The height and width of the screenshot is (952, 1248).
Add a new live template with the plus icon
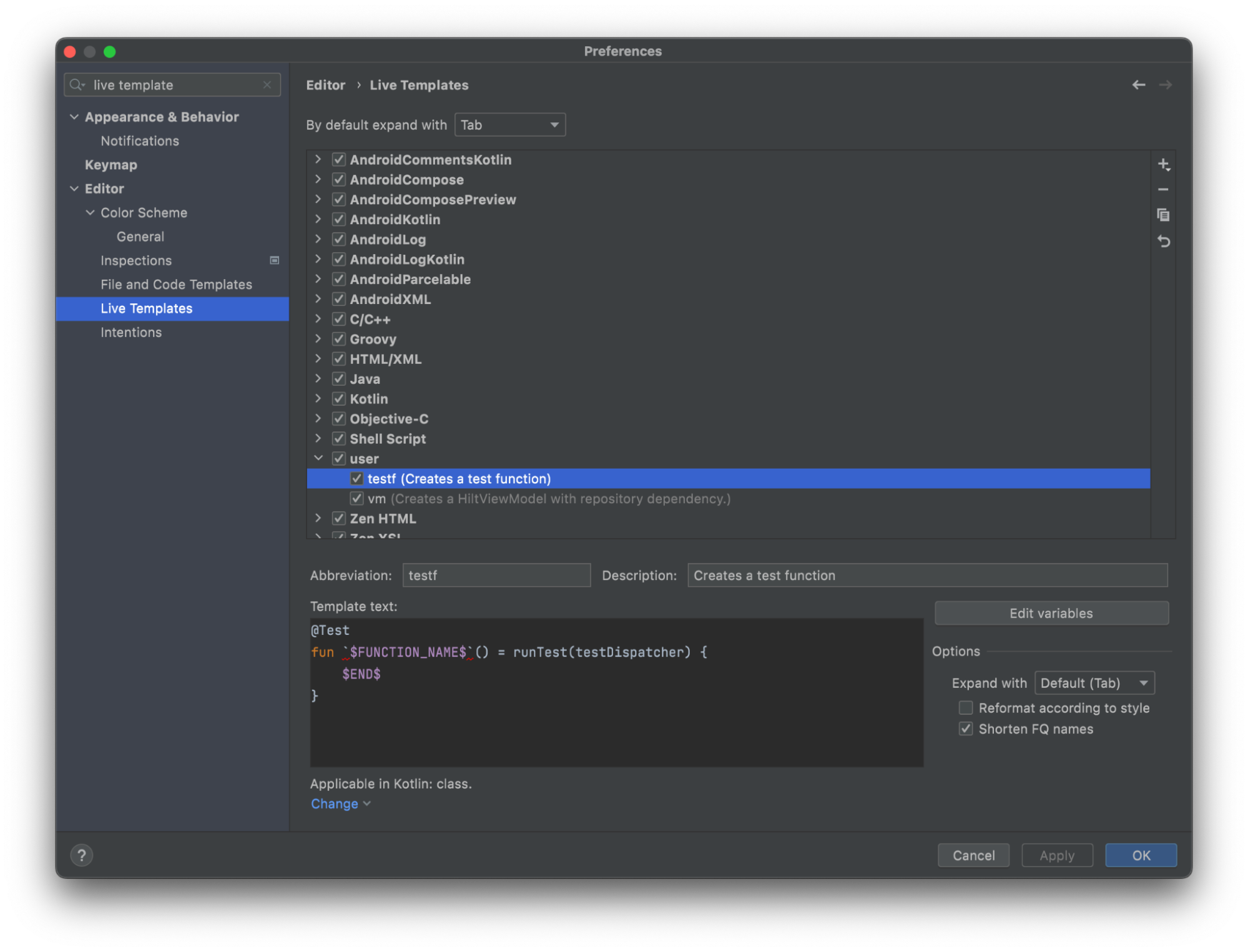[1163, 165]
